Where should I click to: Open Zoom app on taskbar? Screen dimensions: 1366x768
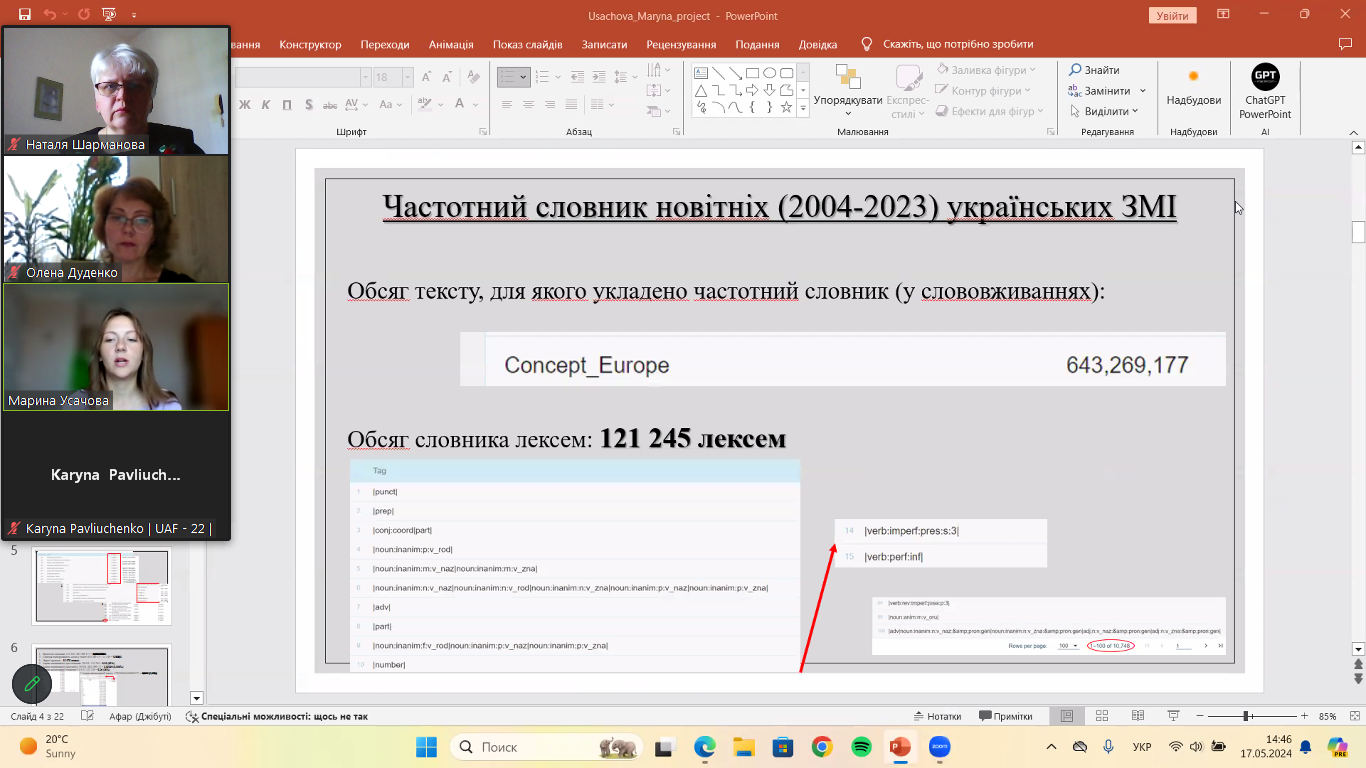(x=939, y=747)
